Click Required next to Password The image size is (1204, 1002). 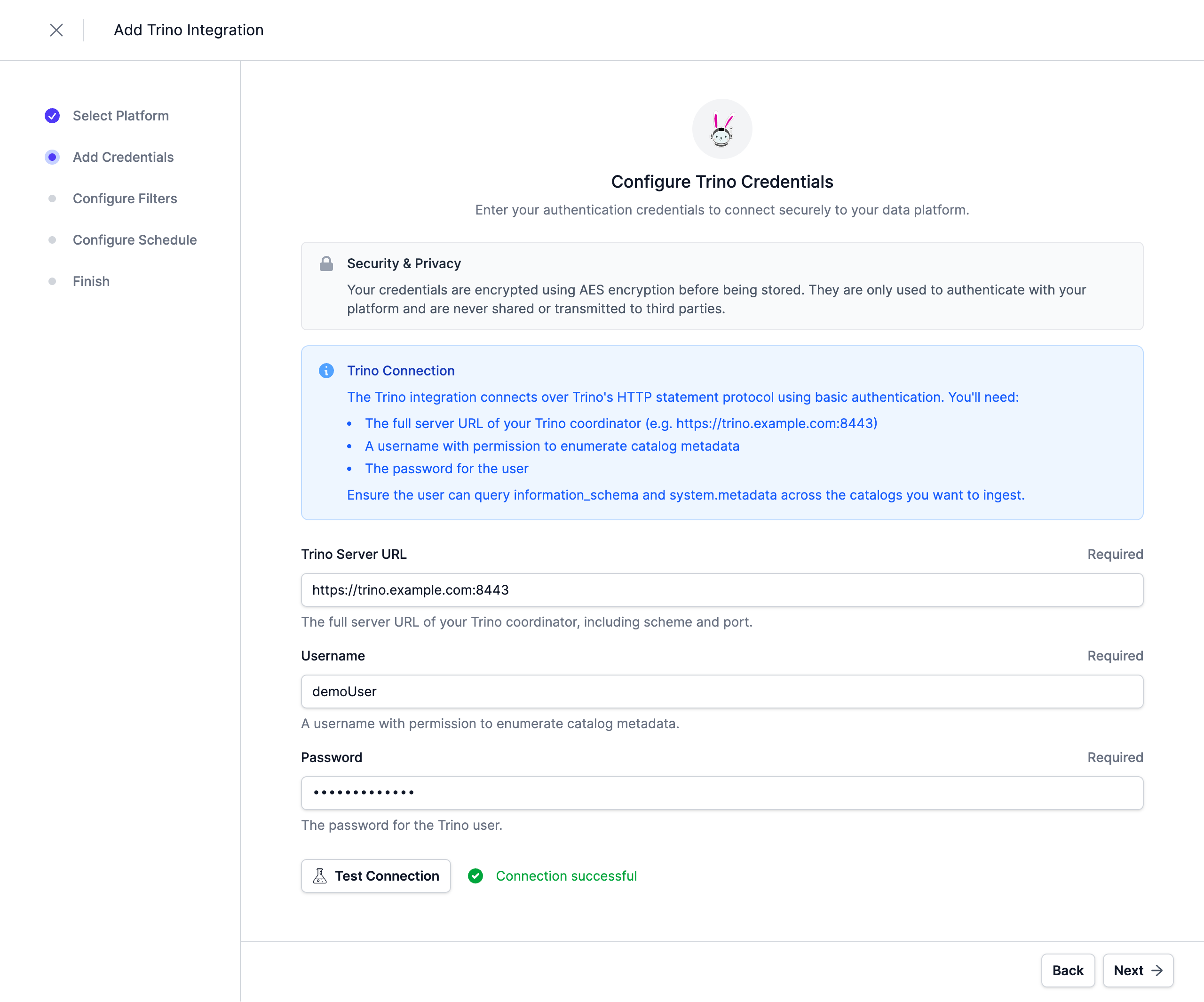(x=1115, y=758)
